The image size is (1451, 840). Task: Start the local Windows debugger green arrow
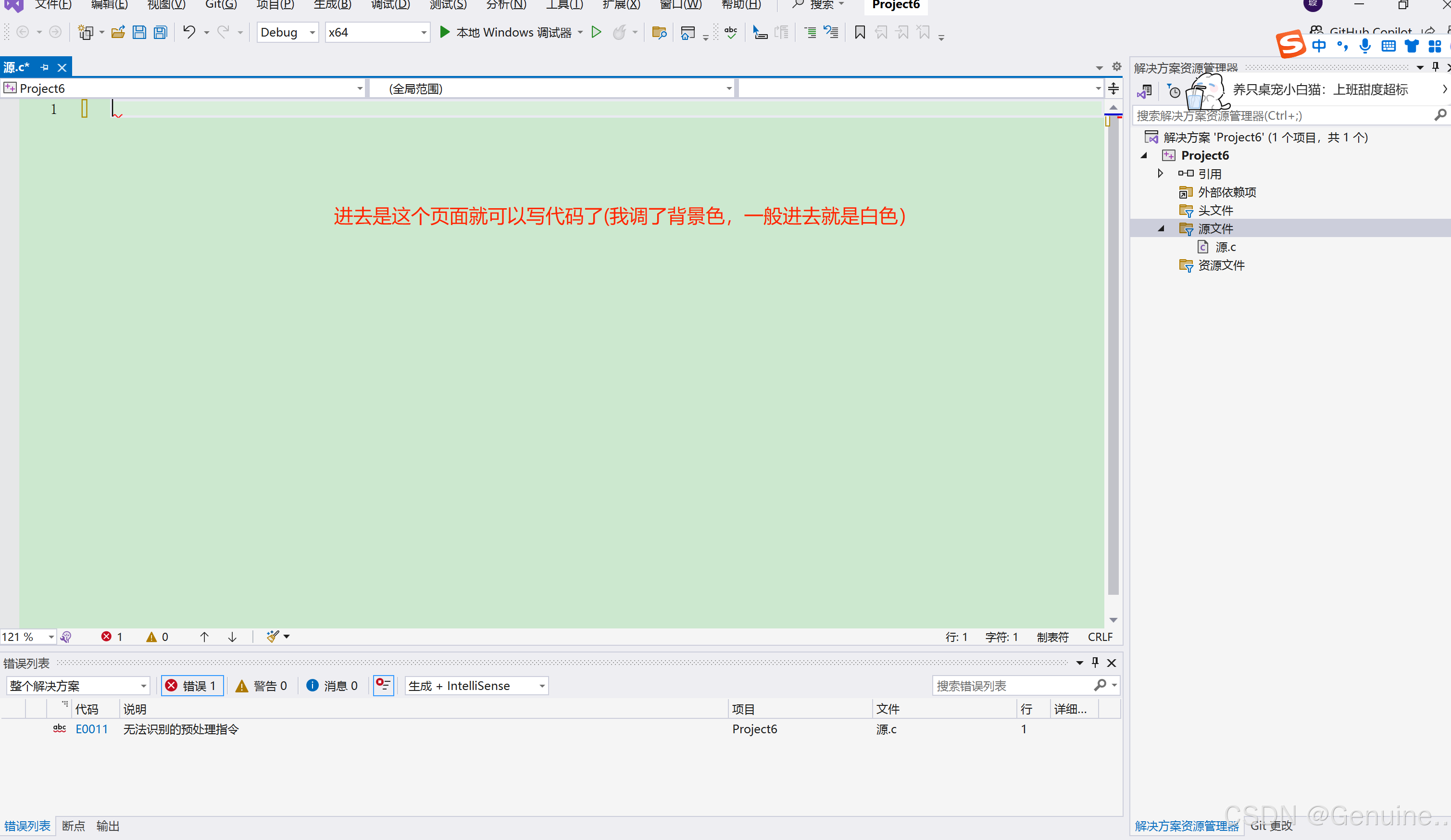pos(445,32)
